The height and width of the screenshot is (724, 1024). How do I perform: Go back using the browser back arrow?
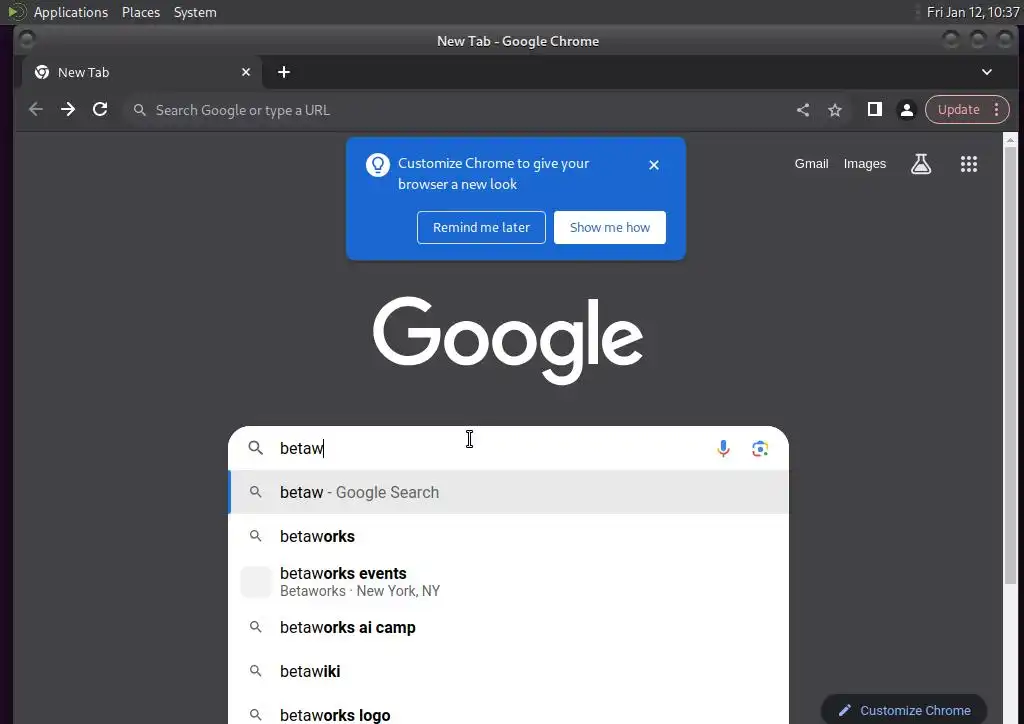coord(36,110)
